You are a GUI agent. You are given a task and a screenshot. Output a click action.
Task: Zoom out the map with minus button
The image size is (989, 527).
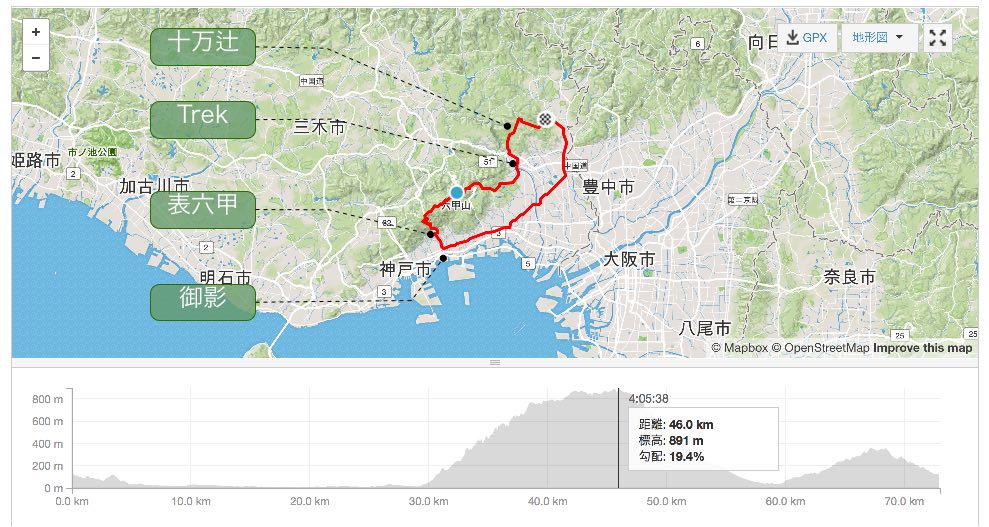[x=36, y=58]
